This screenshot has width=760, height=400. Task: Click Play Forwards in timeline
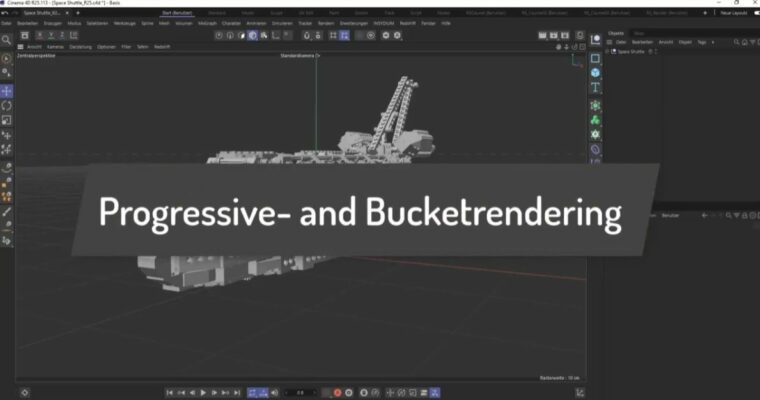coord(203,393)
